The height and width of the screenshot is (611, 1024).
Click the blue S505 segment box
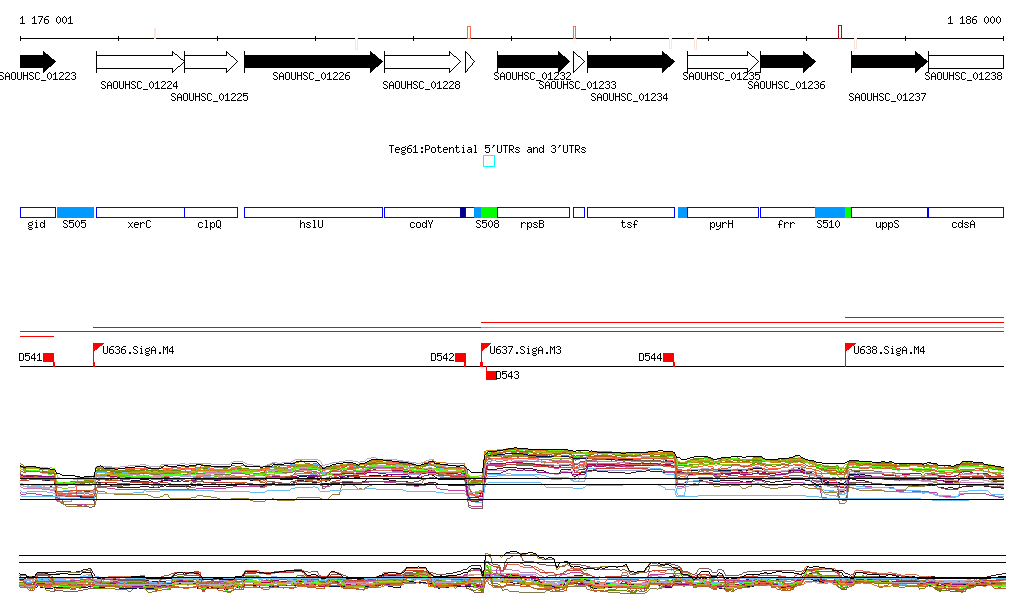75,212
